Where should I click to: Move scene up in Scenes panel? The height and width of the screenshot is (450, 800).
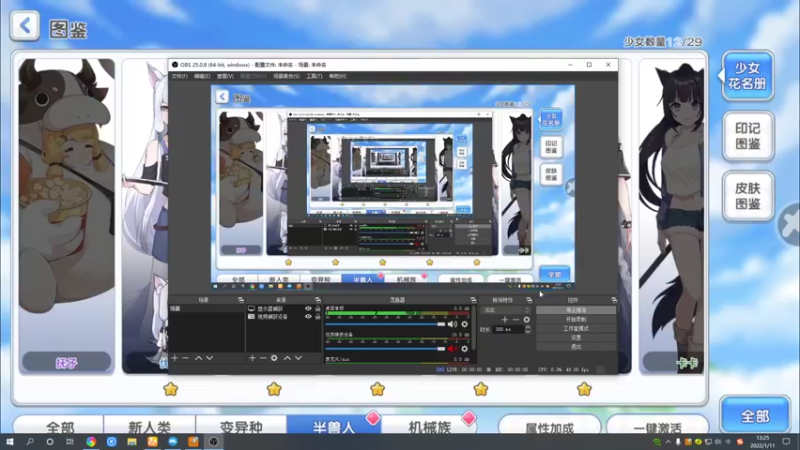198,358
